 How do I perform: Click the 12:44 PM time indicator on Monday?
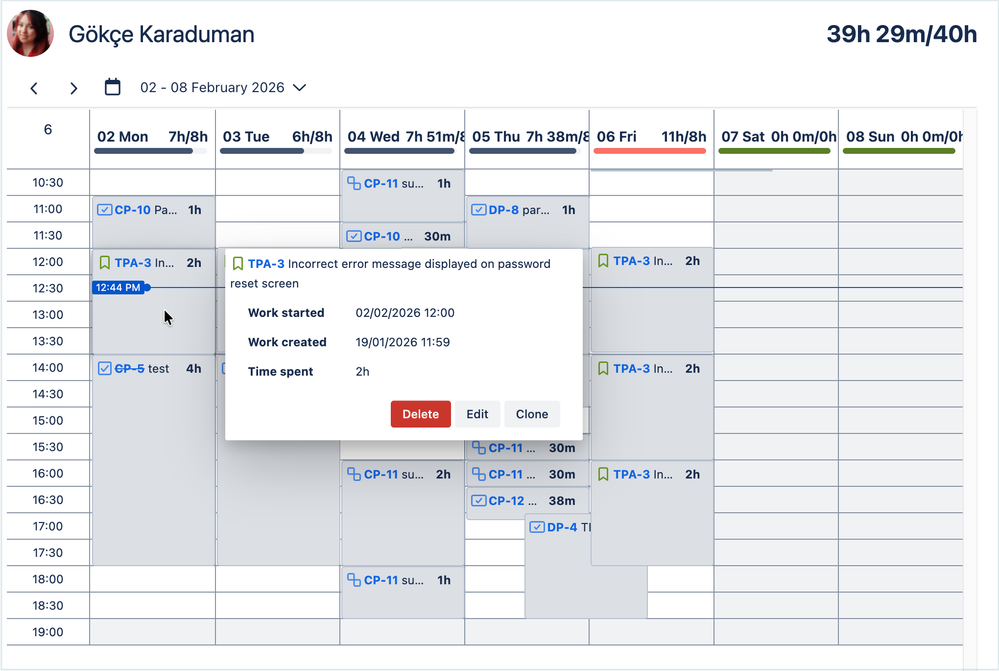click(x=117, y=287)
